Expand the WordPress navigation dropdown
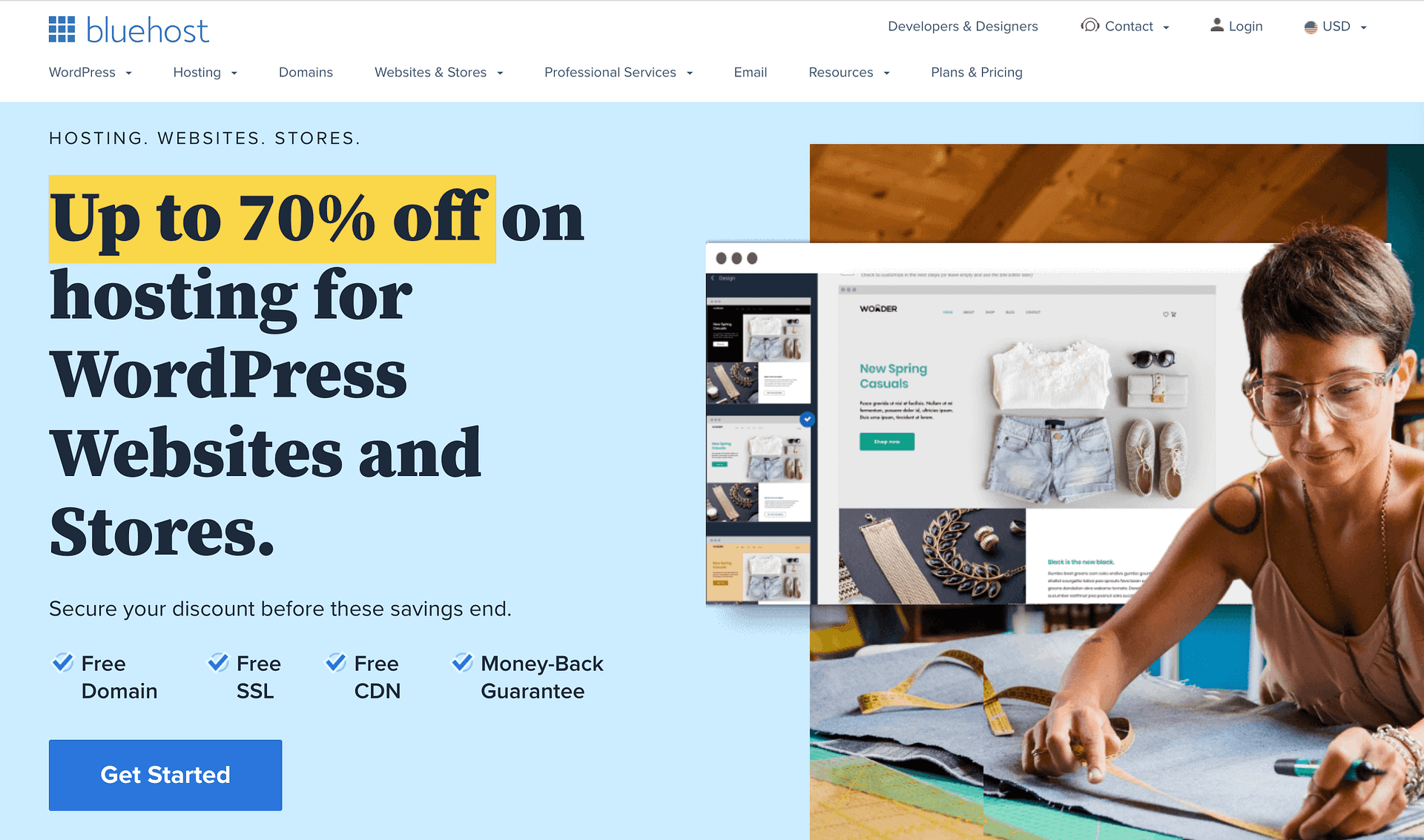 pyautogui.click(x=90, y=71)
